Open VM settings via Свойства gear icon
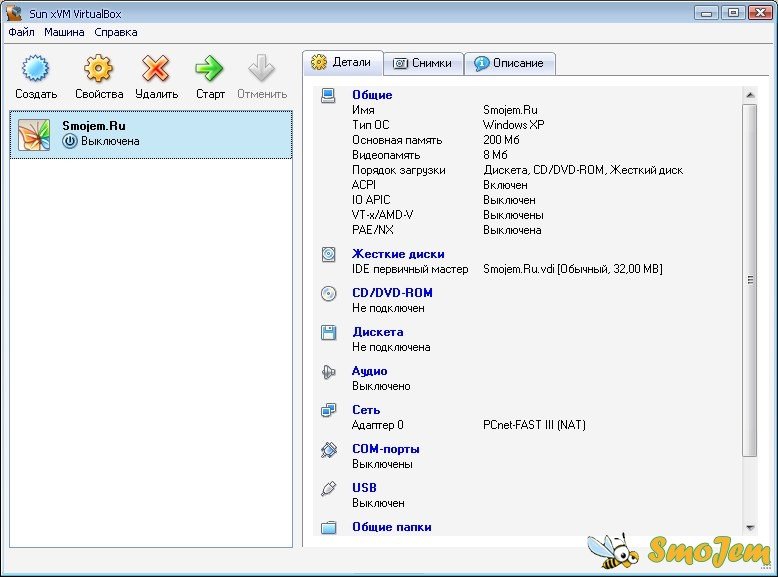Viewport: 778px width, 577px height. click(98, 69)
